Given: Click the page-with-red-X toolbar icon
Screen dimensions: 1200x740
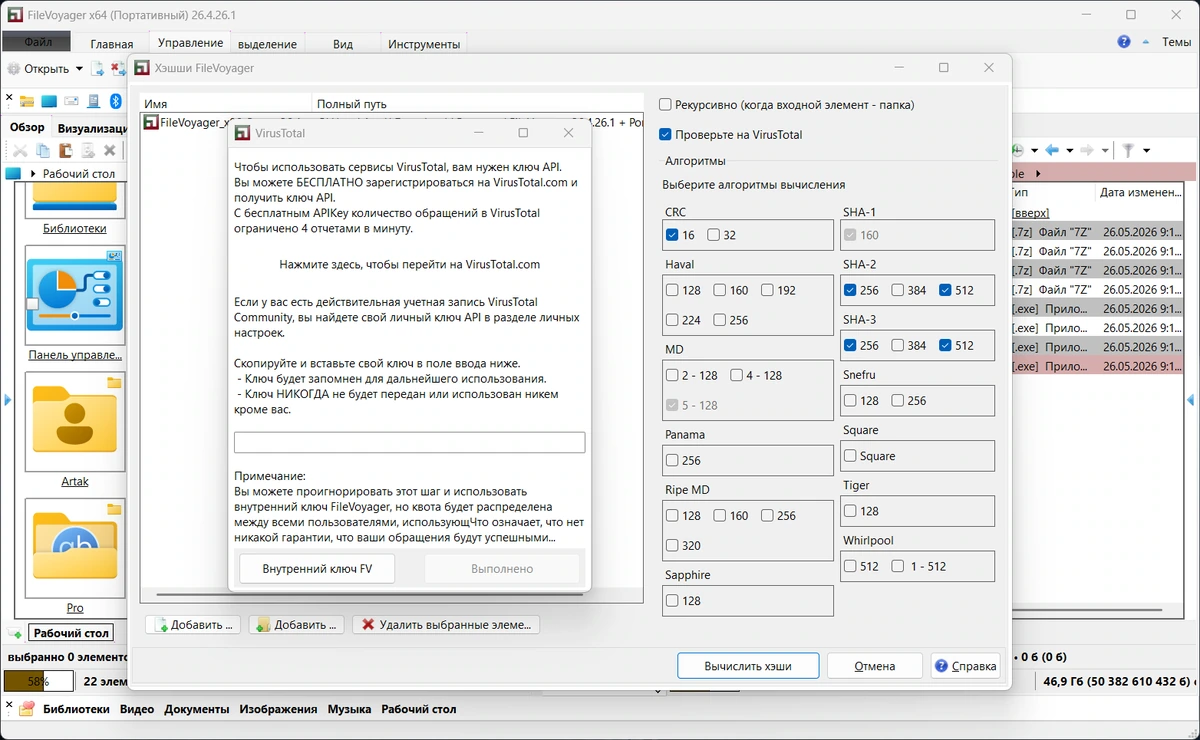Looking at the screenshot, I should coord(117,69).
